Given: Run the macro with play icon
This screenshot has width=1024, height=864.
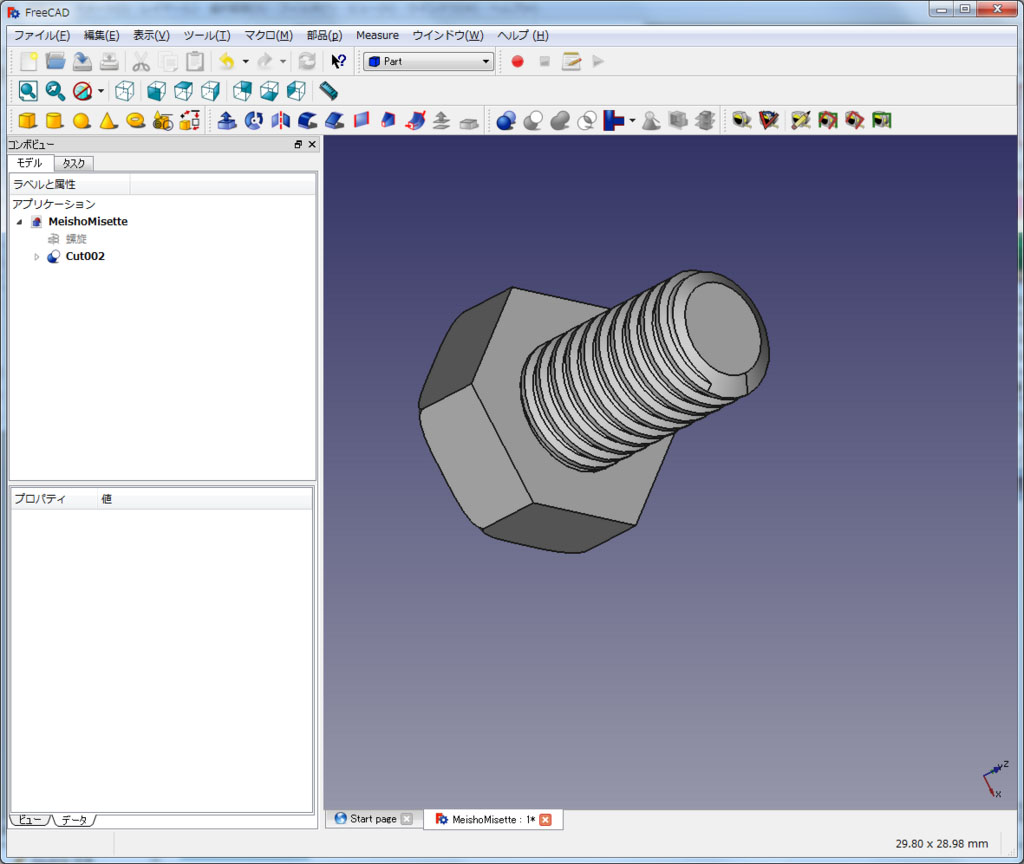Looking at the screenshot, I should pos(598,61).
